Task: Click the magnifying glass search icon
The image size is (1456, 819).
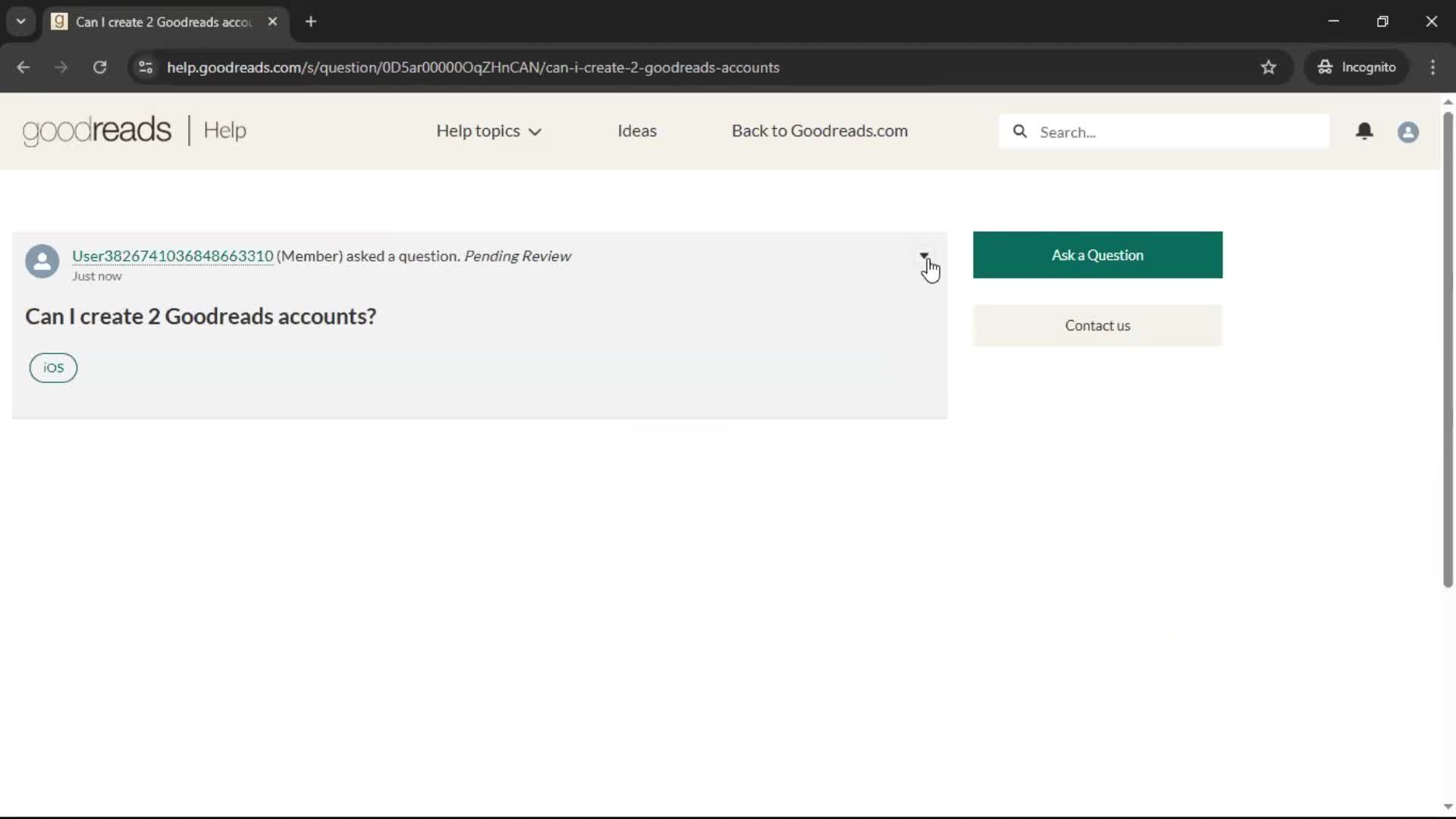Action: 1020,132
